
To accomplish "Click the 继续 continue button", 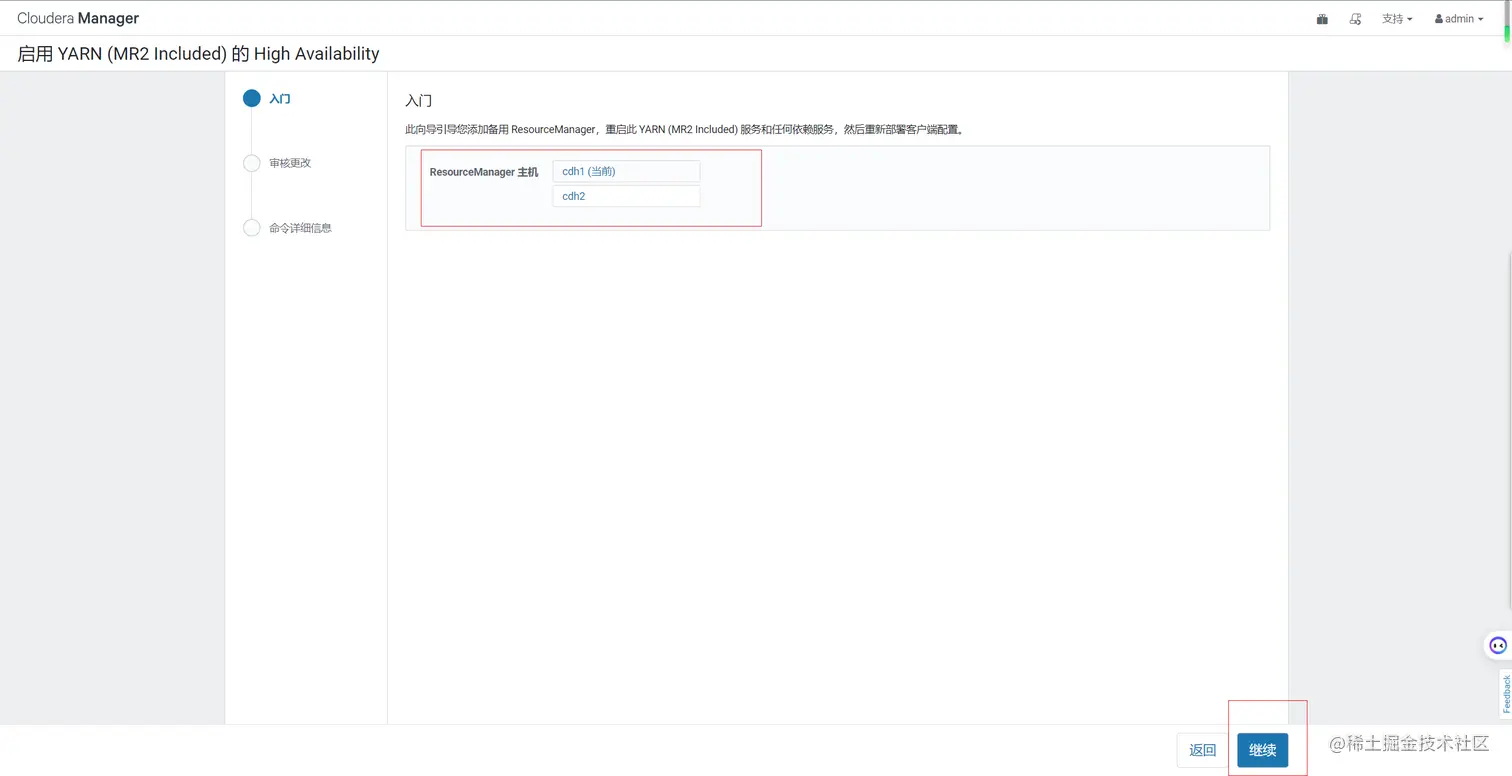I will pyautogui.click(x=1262, y=750).
